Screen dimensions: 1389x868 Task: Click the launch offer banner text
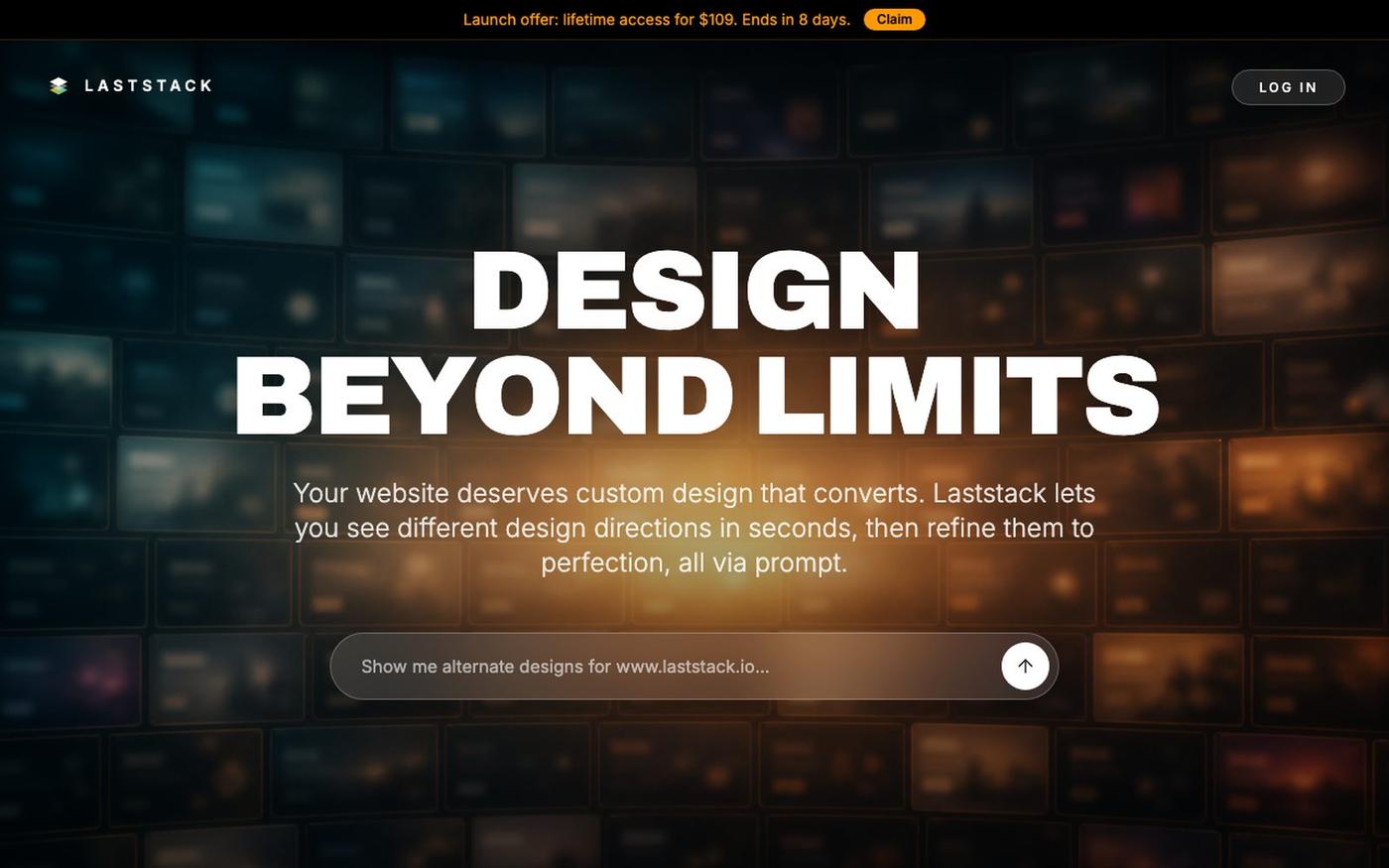(x=657, y=20)
